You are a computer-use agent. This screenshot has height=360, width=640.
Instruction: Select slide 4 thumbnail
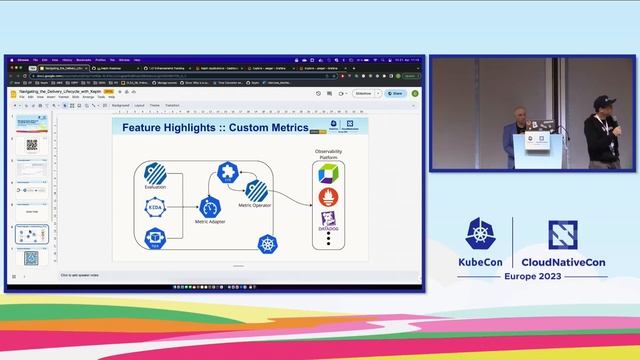pyautogui.click(x=32, y=190)
